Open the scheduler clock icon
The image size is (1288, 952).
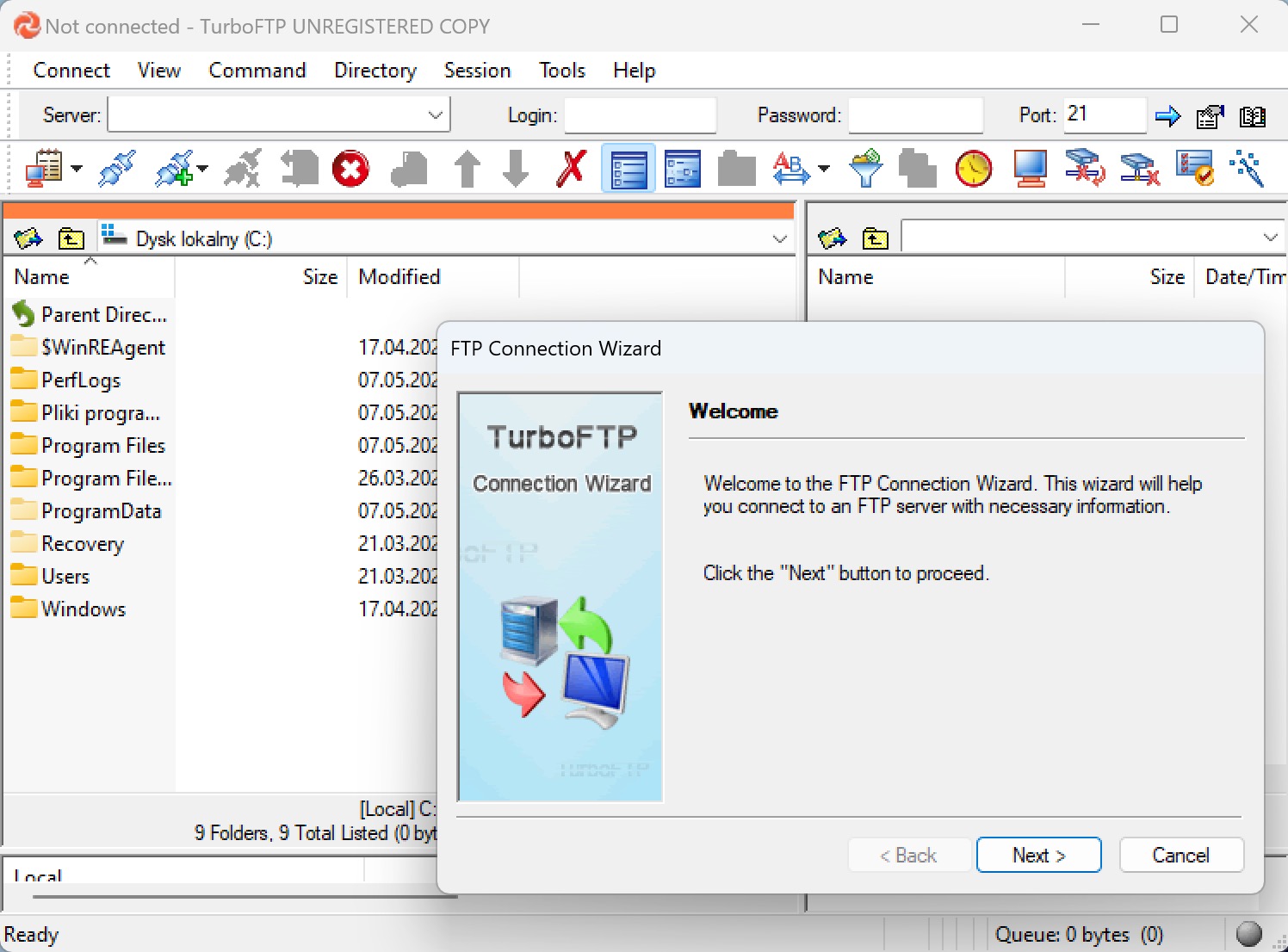(974, 169)
